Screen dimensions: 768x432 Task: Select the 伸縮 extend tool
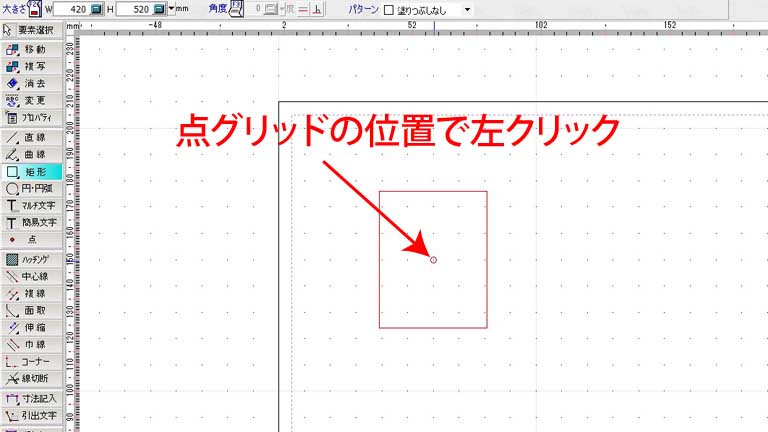tap(32, 328)
